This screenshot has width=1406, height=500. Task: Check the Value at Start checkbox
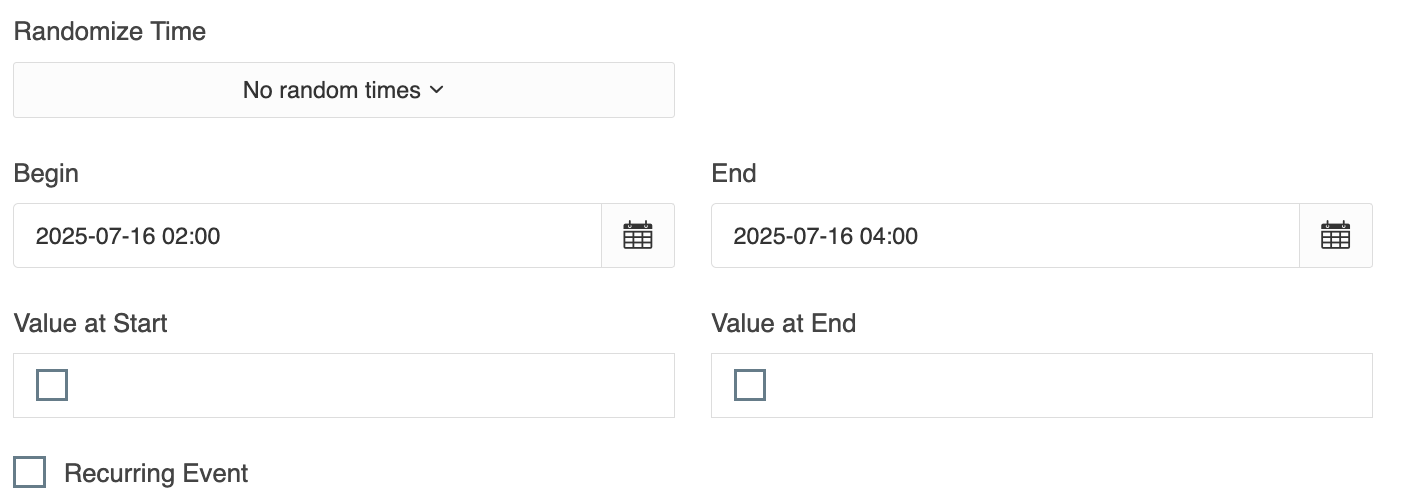click(x=52, y=385)
